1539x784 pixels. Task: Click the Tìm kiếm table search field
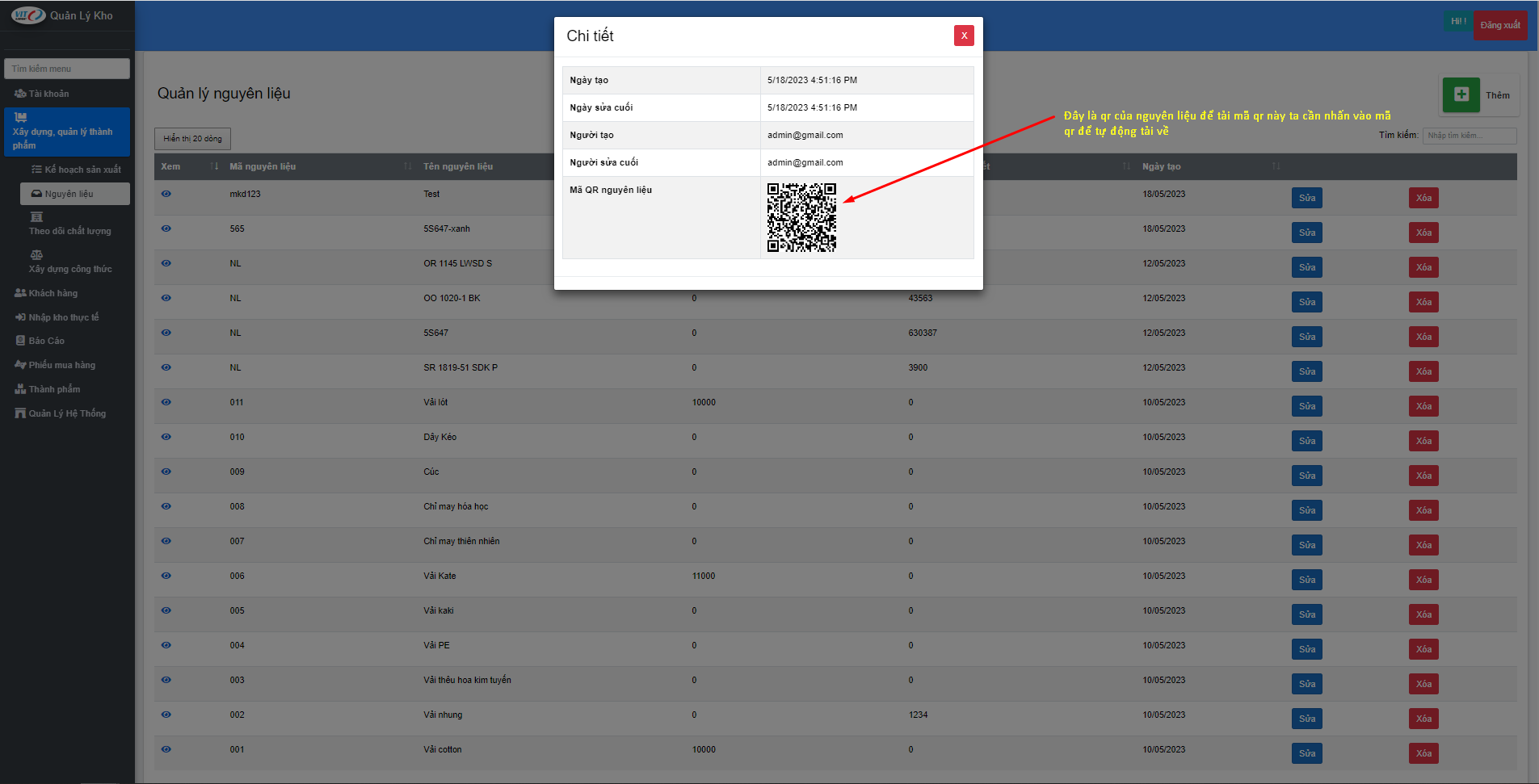[1470, 136]
